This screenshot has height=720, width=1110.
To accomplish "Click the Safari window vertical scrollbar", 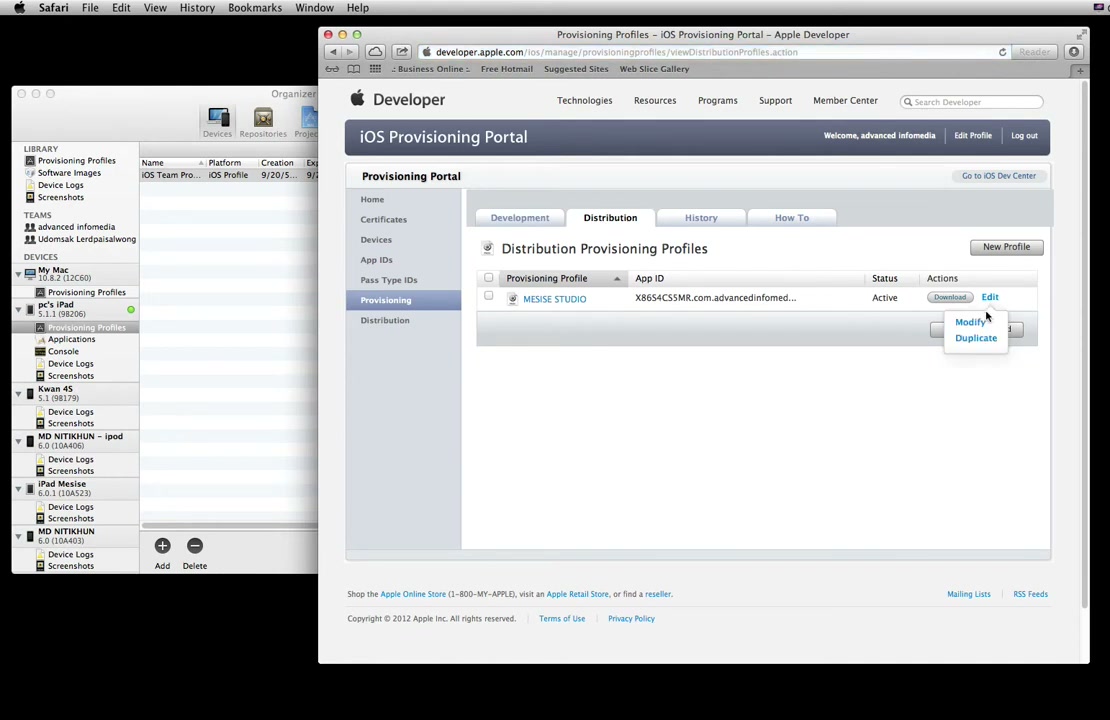I will pyautogui.click(x=1084, y=343).
